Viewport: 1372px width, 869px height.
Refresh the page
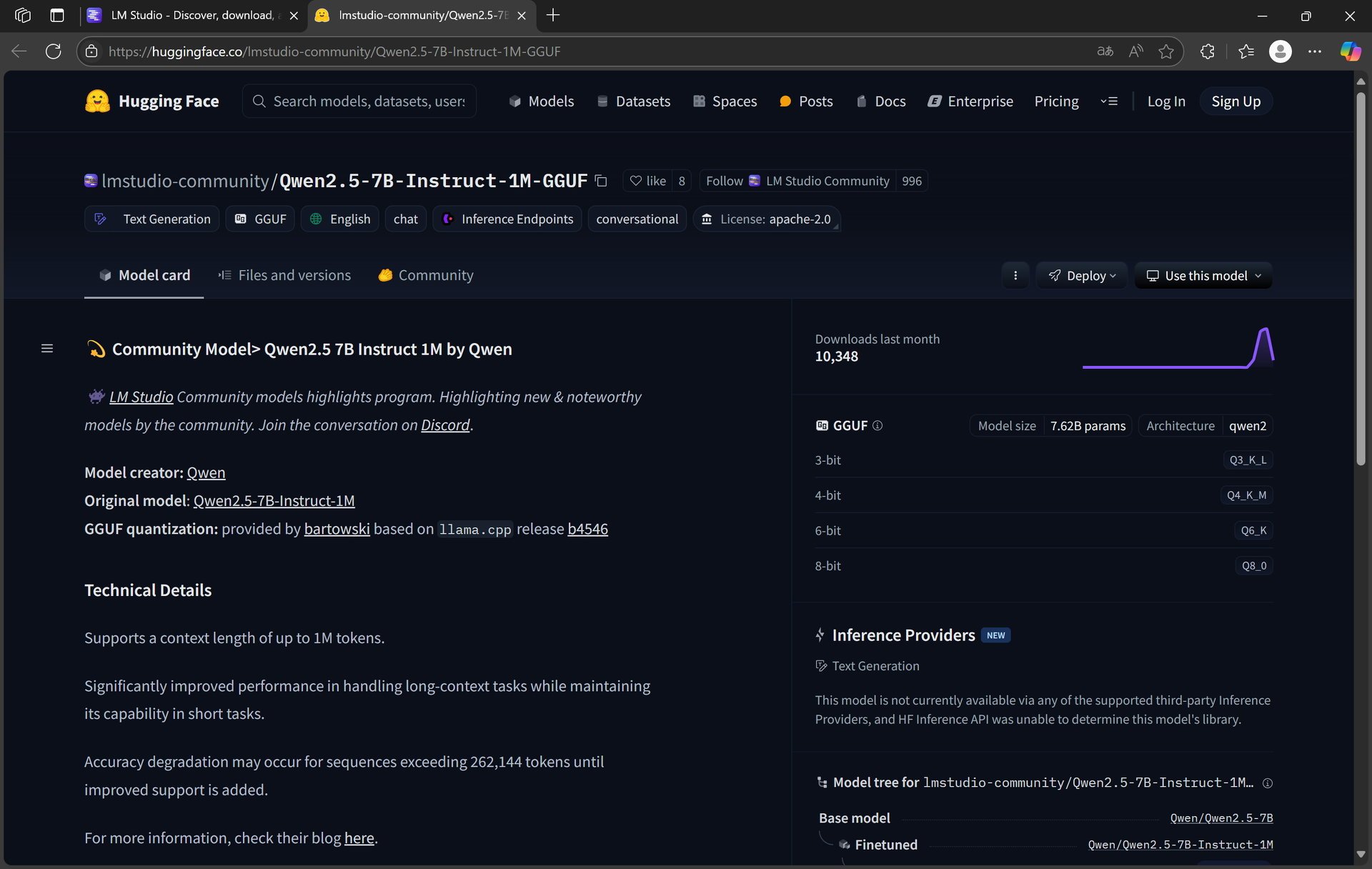click(54, 51)
